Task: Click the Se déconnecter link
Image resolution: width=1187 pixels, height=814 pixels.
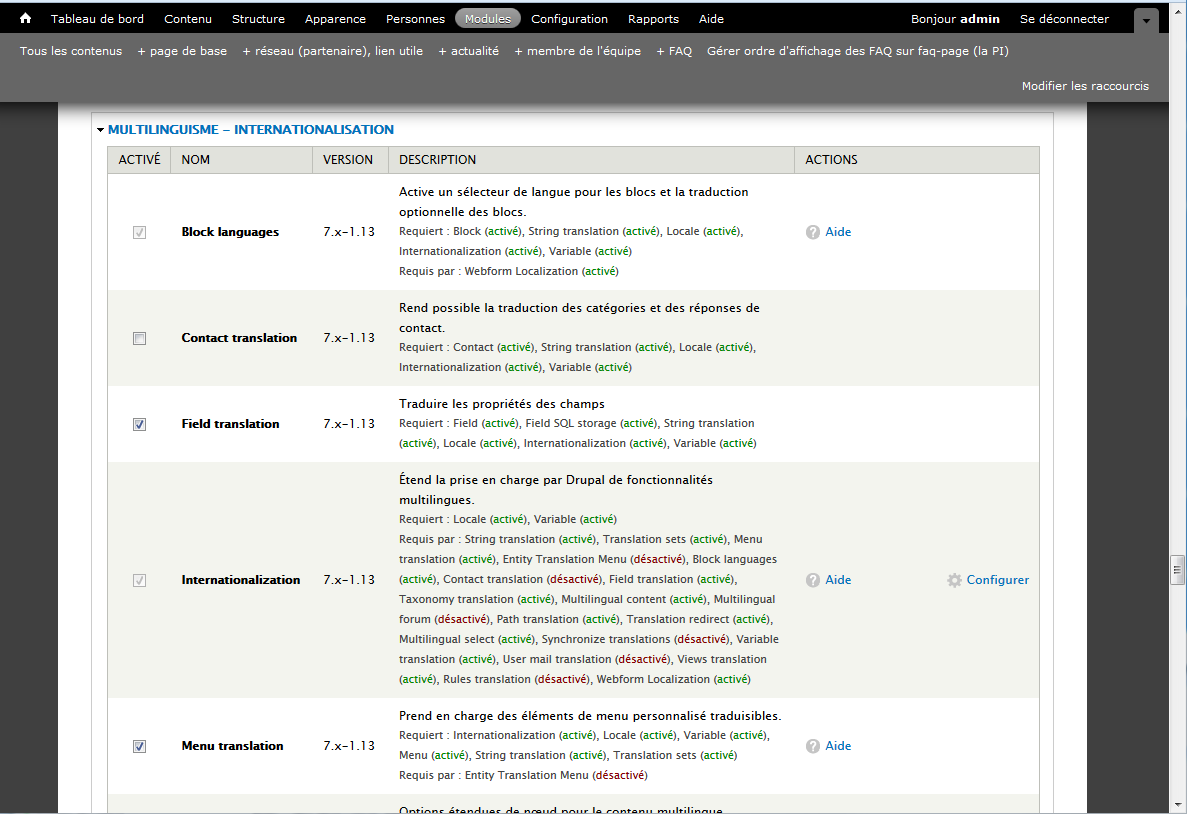Action: [1064, 19]
